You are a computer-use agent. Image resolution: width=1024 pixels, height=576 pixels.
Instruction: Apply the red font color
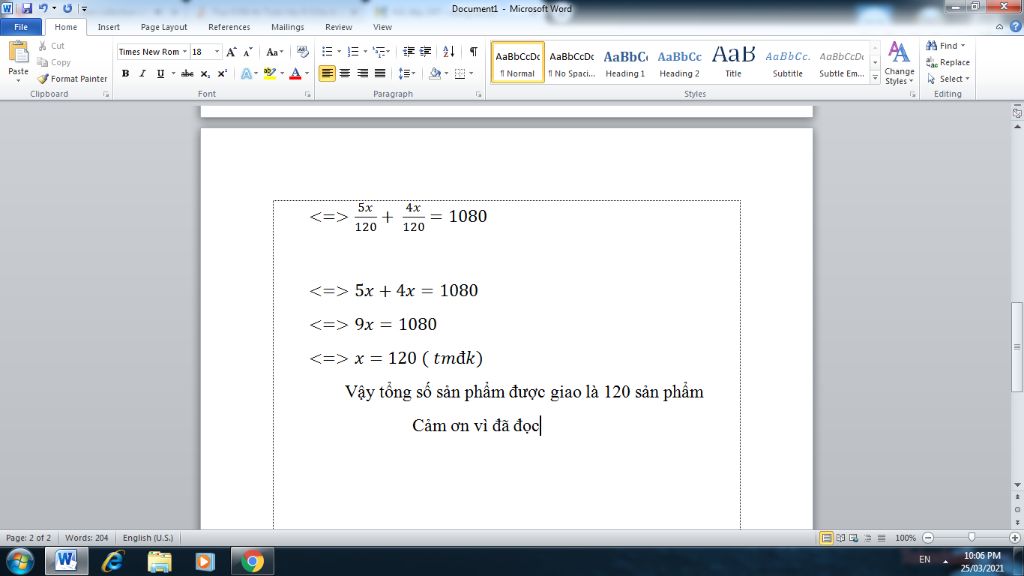pyautogui.click(x=295, y=73)
